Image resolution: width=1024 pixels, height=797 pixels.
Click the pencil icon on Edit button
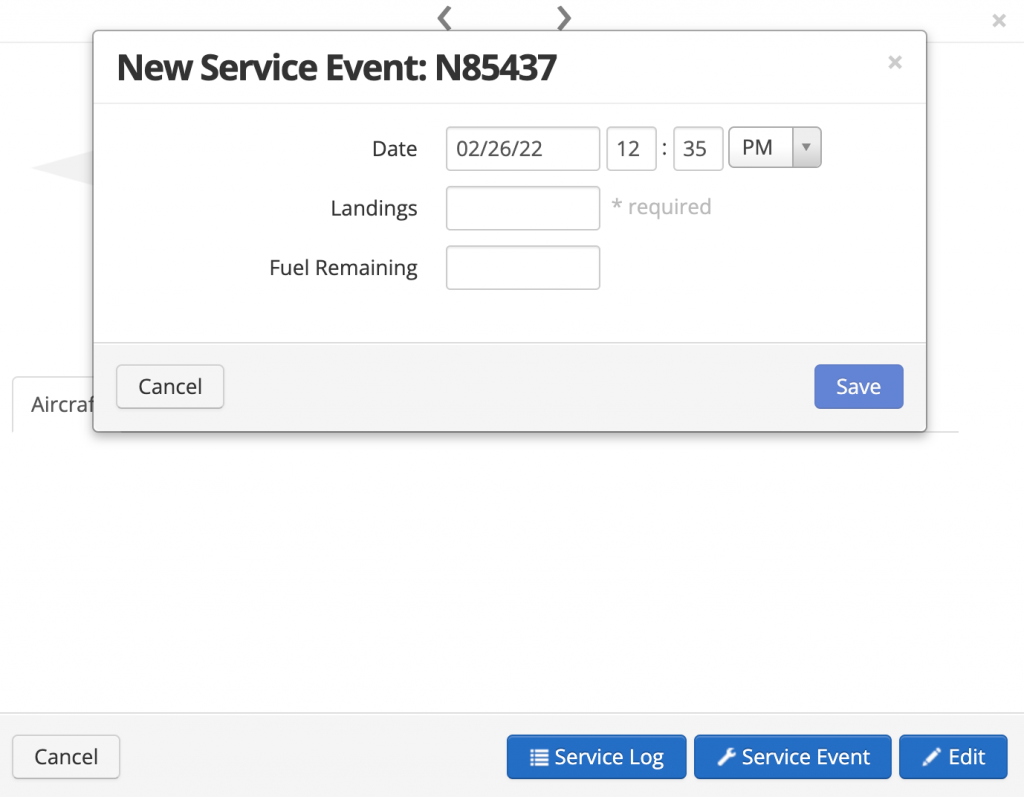pyautogui.click(x=930, y=757)
